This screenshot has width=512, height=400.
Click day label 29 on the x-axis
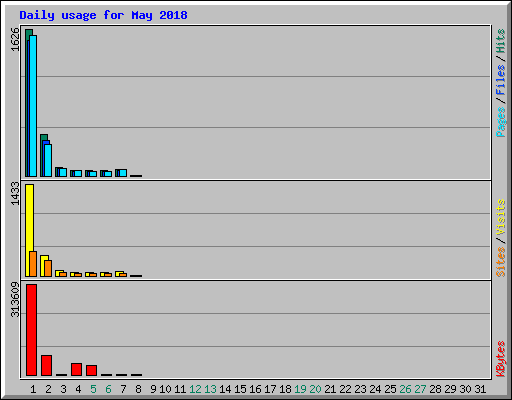450,389
